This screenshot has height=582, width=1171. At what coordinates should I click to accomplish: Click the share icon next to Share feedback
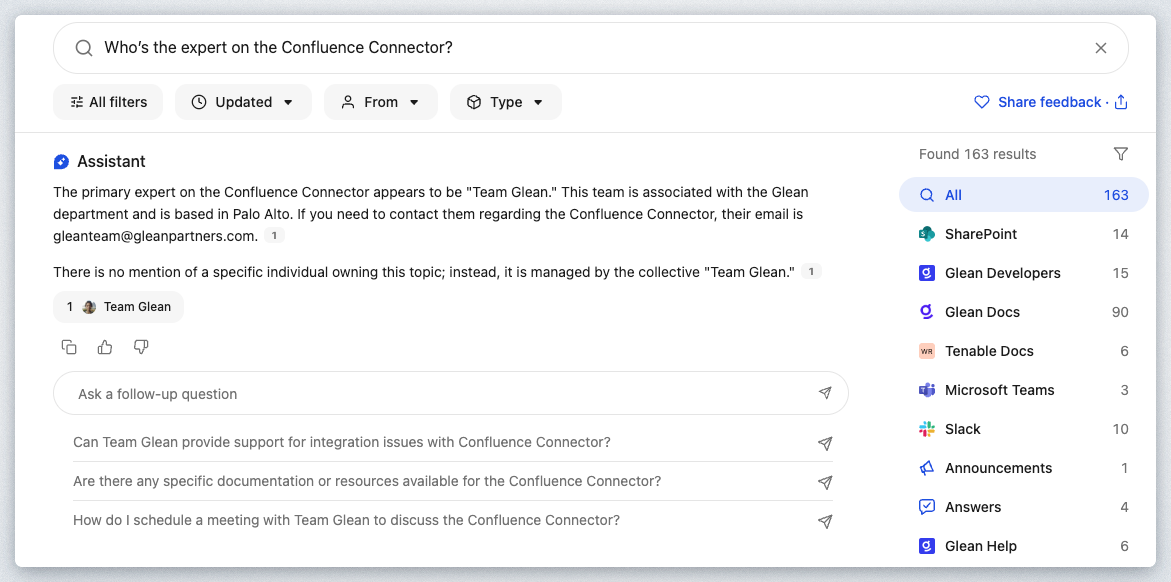coord(1121,102)
